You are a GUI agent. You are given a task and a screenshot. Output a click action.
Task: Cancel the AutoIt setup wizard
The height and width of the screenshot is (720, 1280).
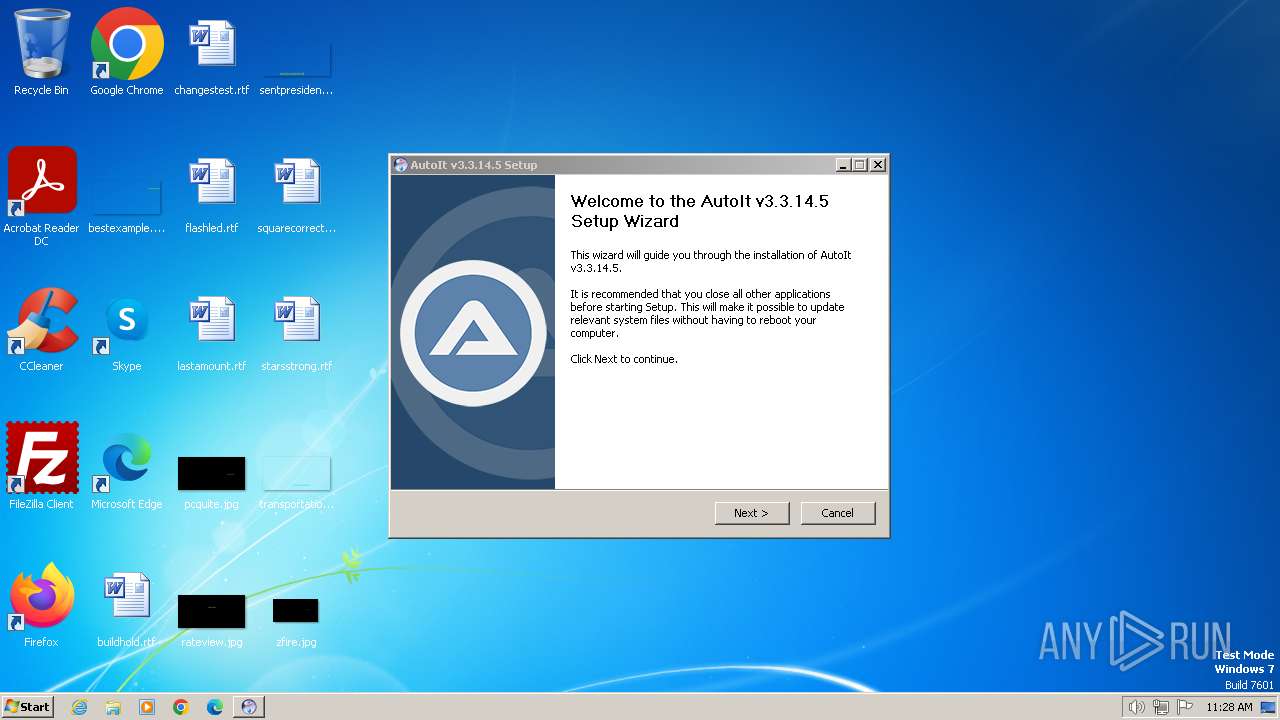coord(838,513)
